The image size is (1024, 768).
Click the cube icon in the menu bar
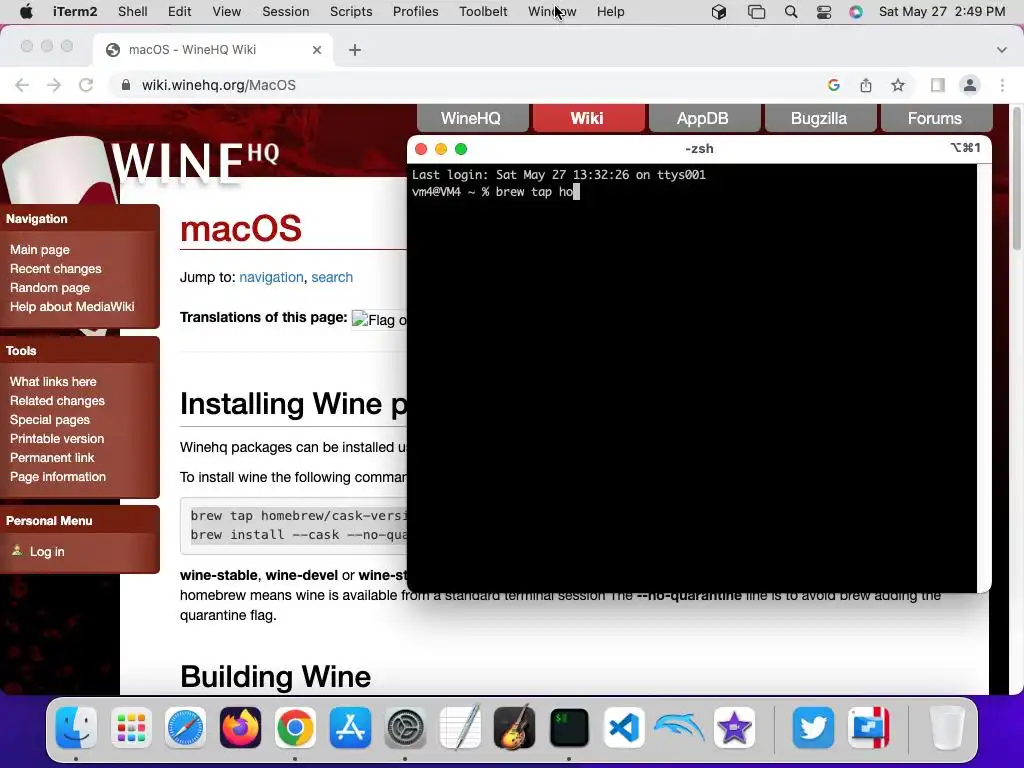(719, 12)
